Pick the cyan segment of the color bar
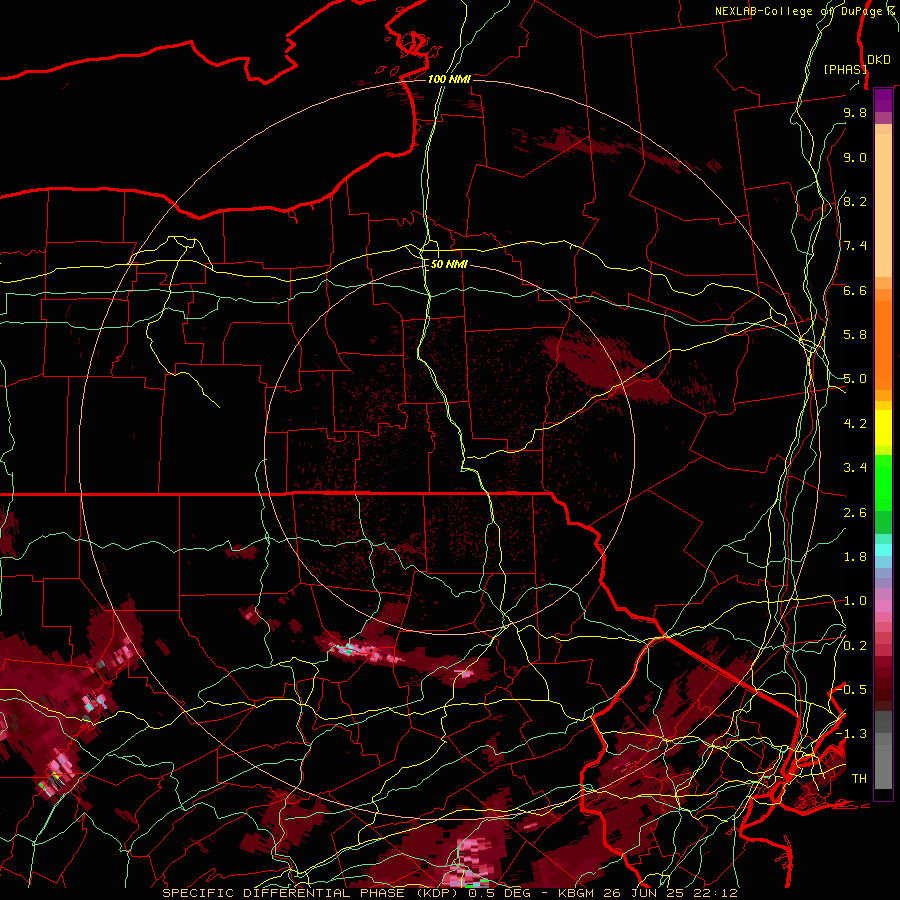The image size is (900, 900). pos(883,550)
